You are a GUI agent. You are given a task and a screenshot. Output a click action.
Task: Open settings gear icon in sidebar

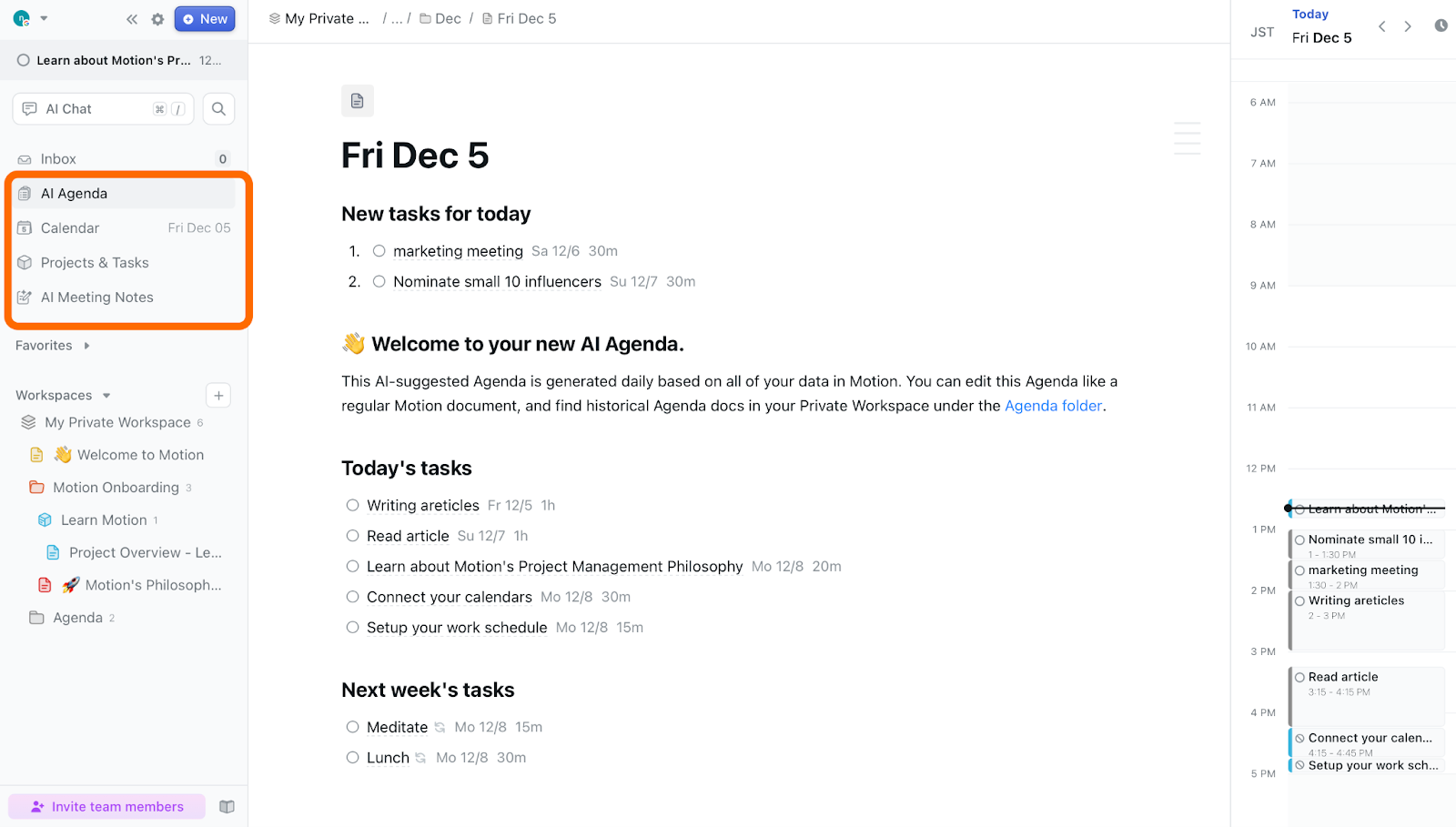pos(157,19)
